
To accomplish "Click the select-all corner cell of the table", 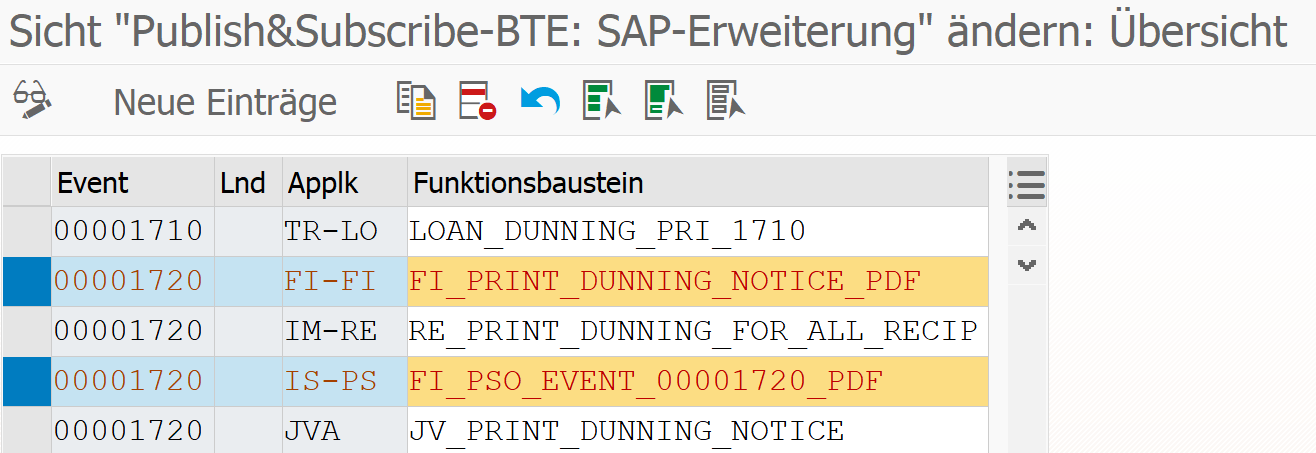I will click(x=27, y=183).
